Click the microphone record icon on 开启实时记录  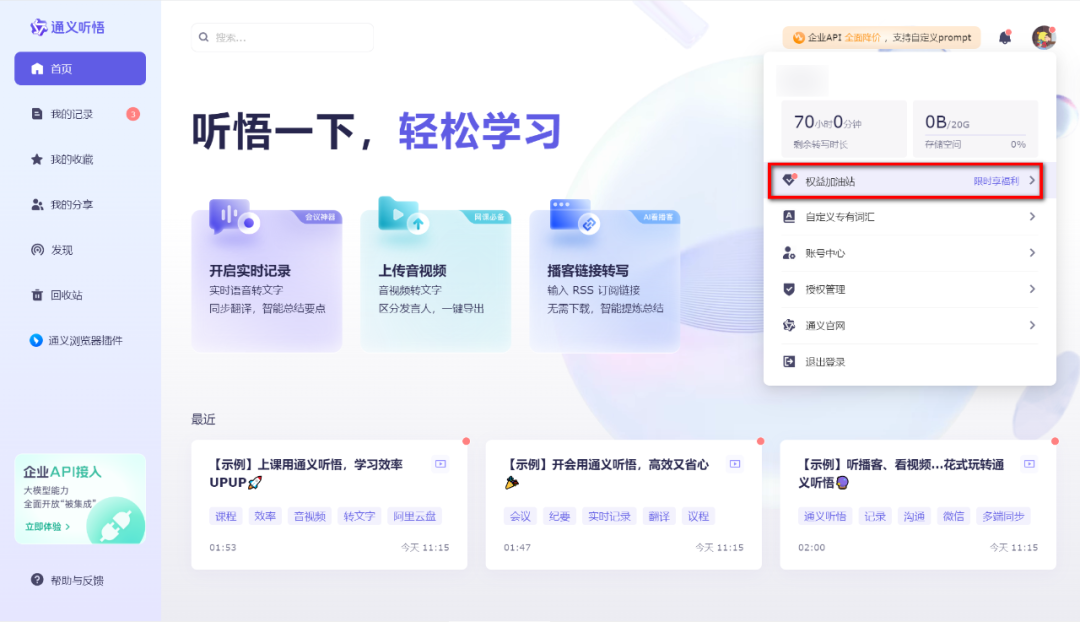pyautogui.click(x=233, y=217)
